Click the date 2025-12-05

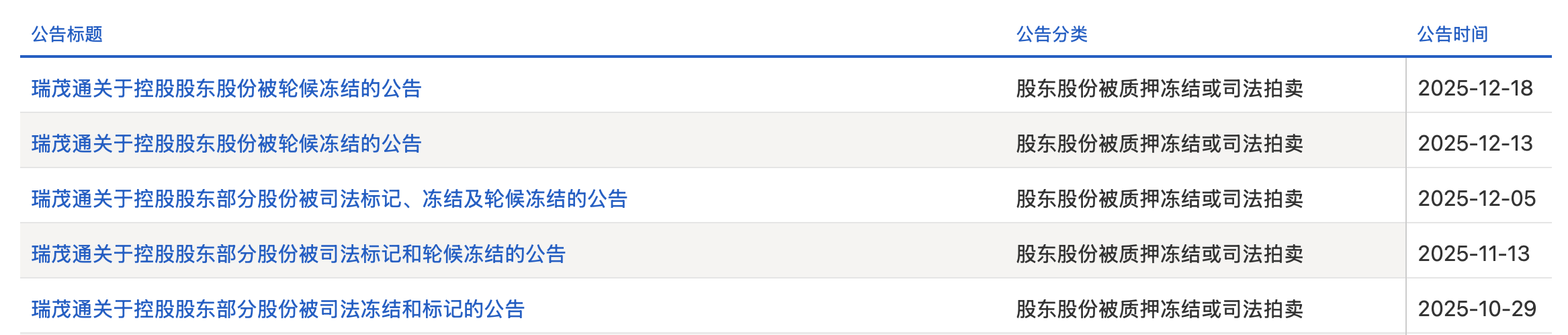click(x=1477, y=198)
